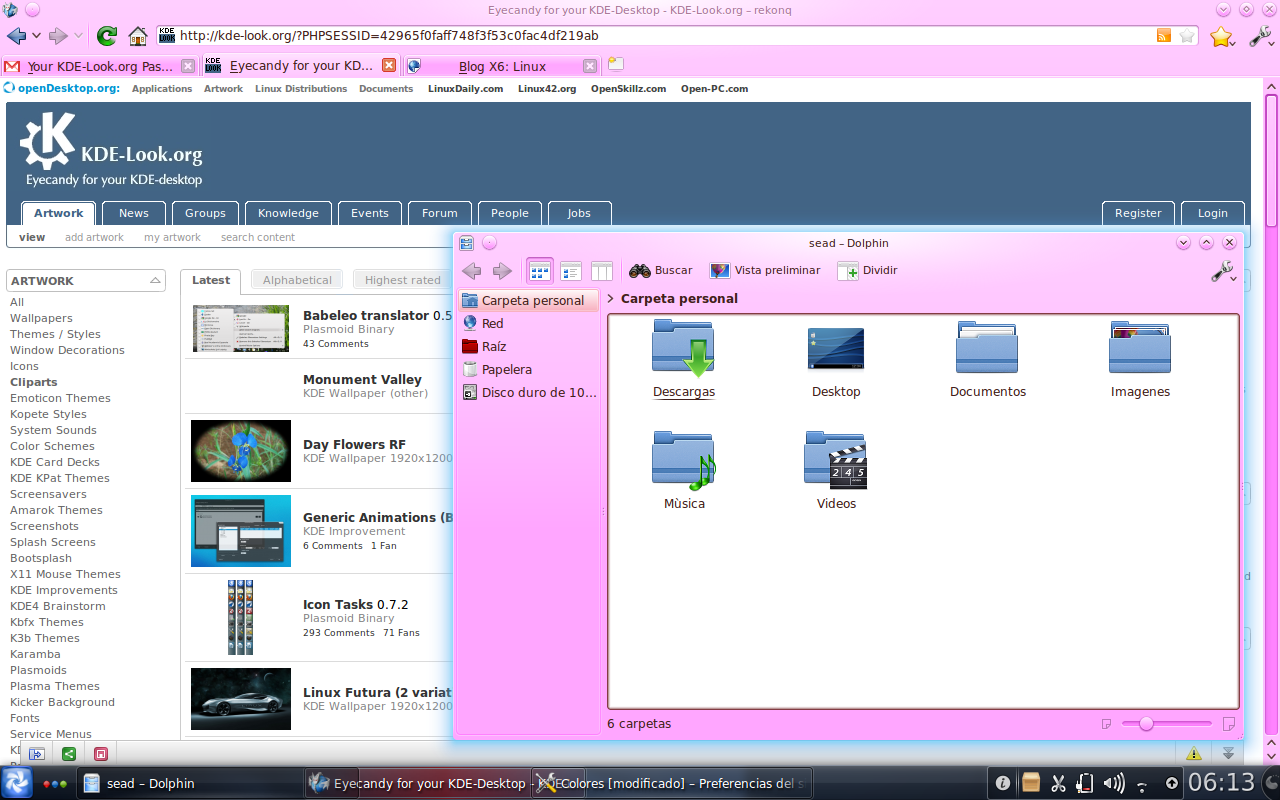Open the Linux42.org link
This screenshot has width=1280, height=800.
click(547, 88)
